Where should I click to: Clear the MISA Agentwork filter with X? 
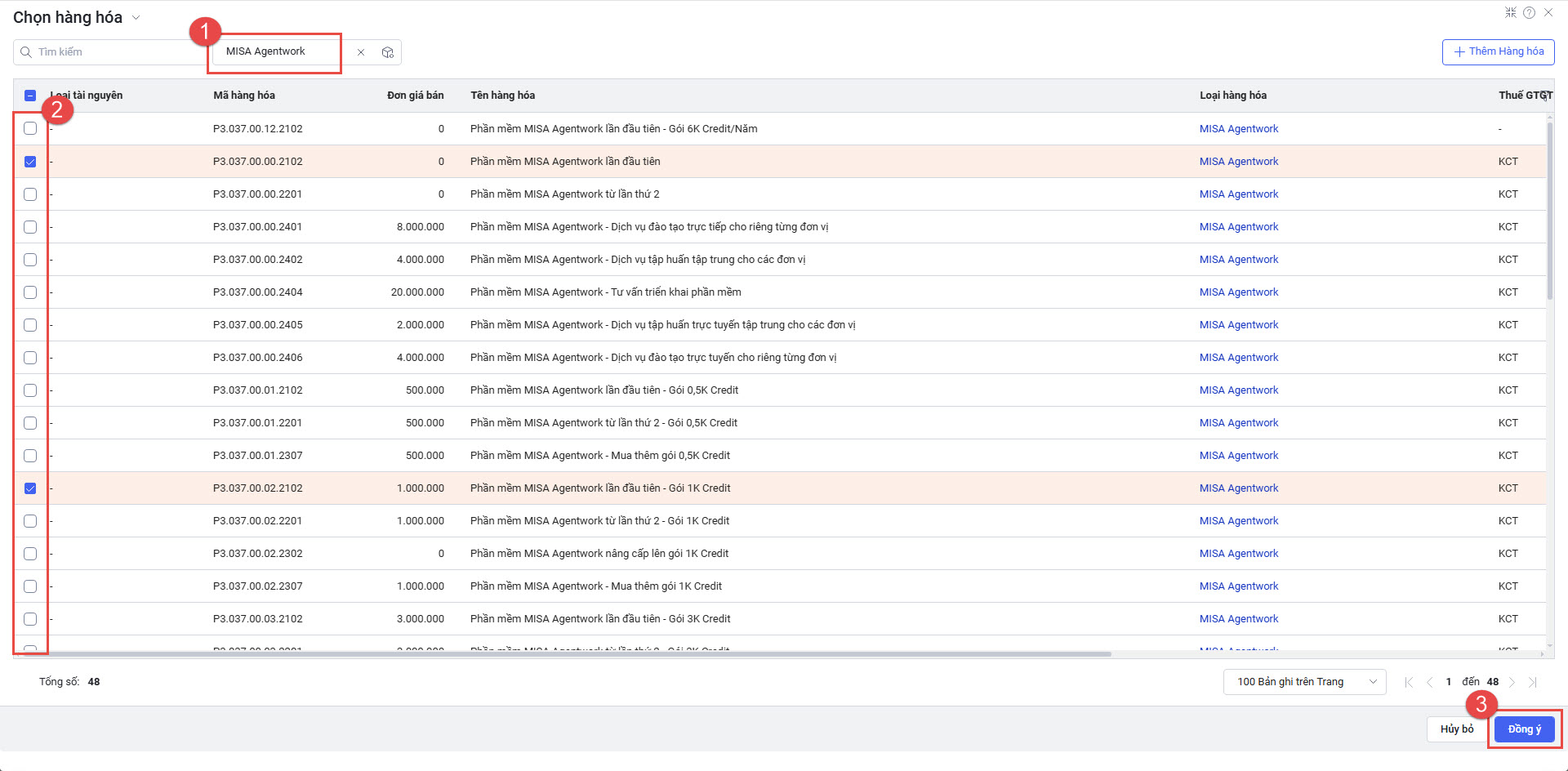[361, 52]
